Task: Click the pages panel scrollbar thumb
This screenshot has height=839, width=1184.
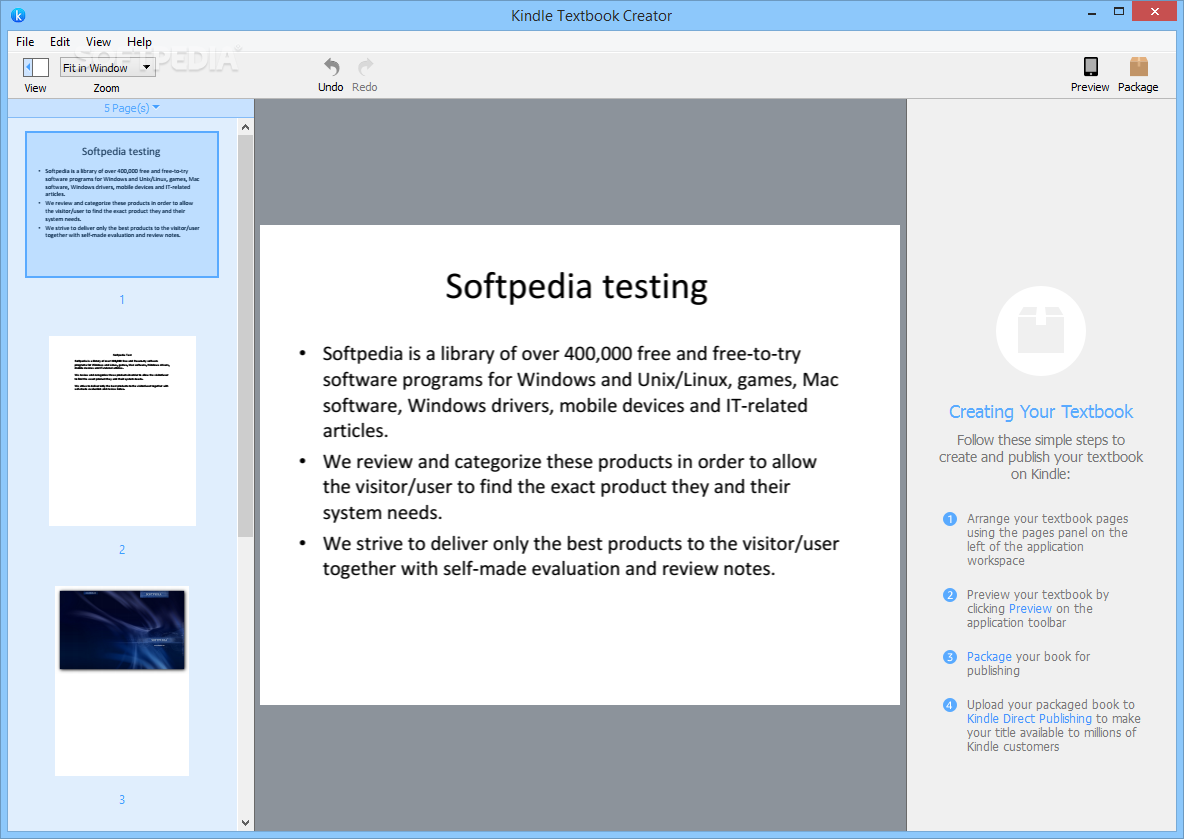Action: (245, 336)
